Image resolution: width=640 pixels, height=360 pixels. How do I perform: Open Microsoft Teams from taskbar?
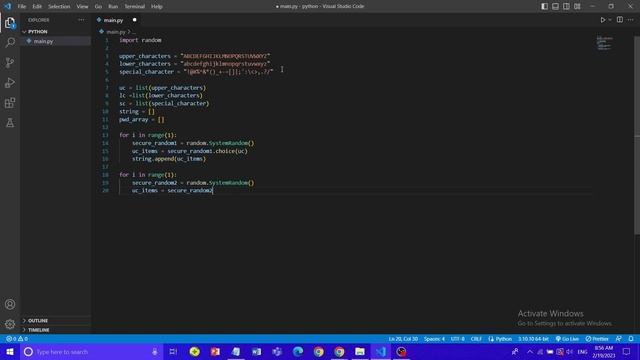click(x=277, y=352)
